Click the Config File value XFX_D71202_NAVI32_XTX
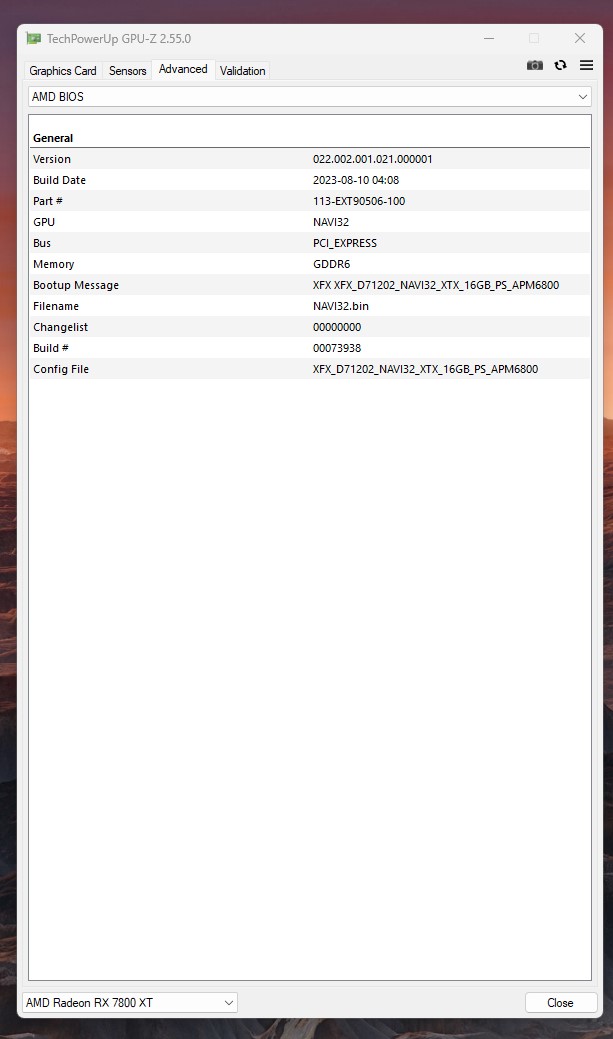Screen dimensions: 613x1039 click(425, 369)
